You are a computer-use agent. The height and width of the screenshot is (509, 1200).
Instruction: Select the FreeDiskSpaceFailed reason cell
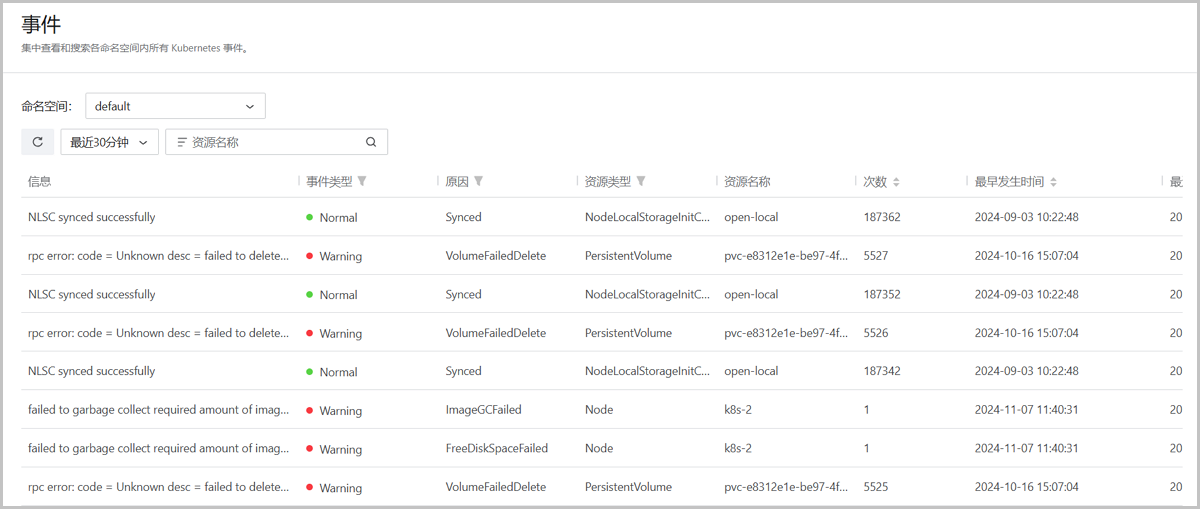[x=497, y=449]
